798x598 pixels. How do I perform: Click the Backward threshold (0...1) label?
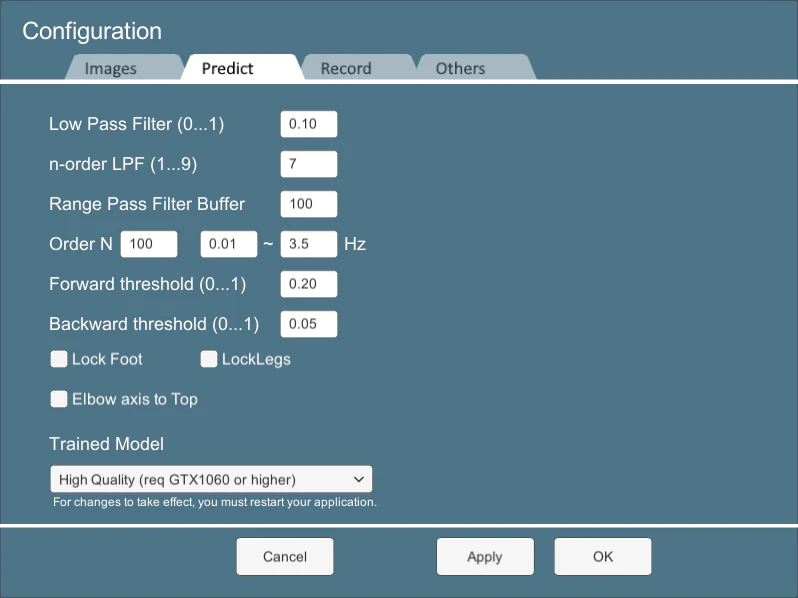click(154, 324)
